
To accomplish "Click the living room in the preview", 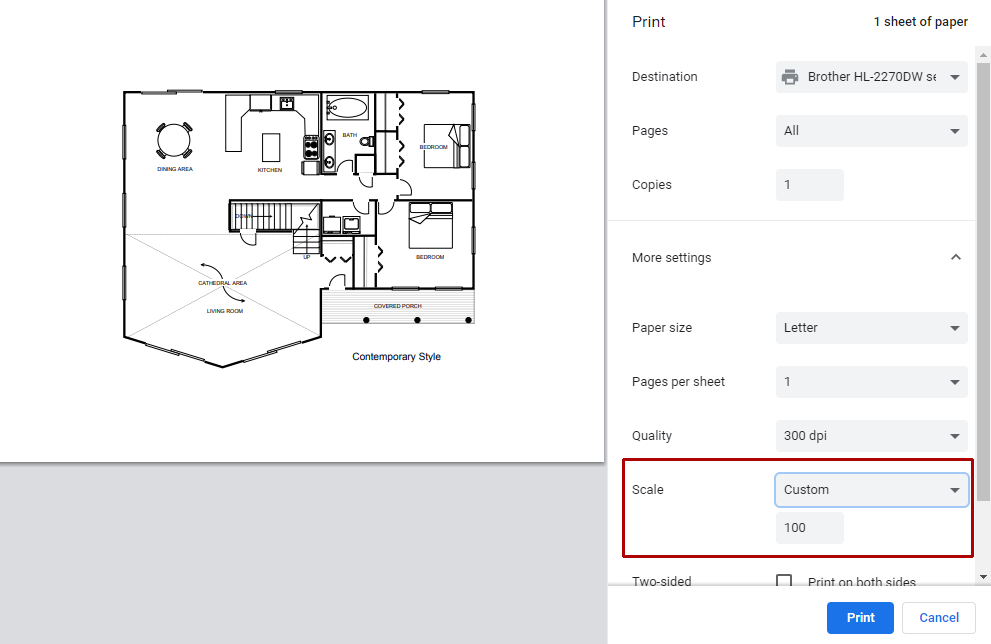I will (x=224, y=310).
